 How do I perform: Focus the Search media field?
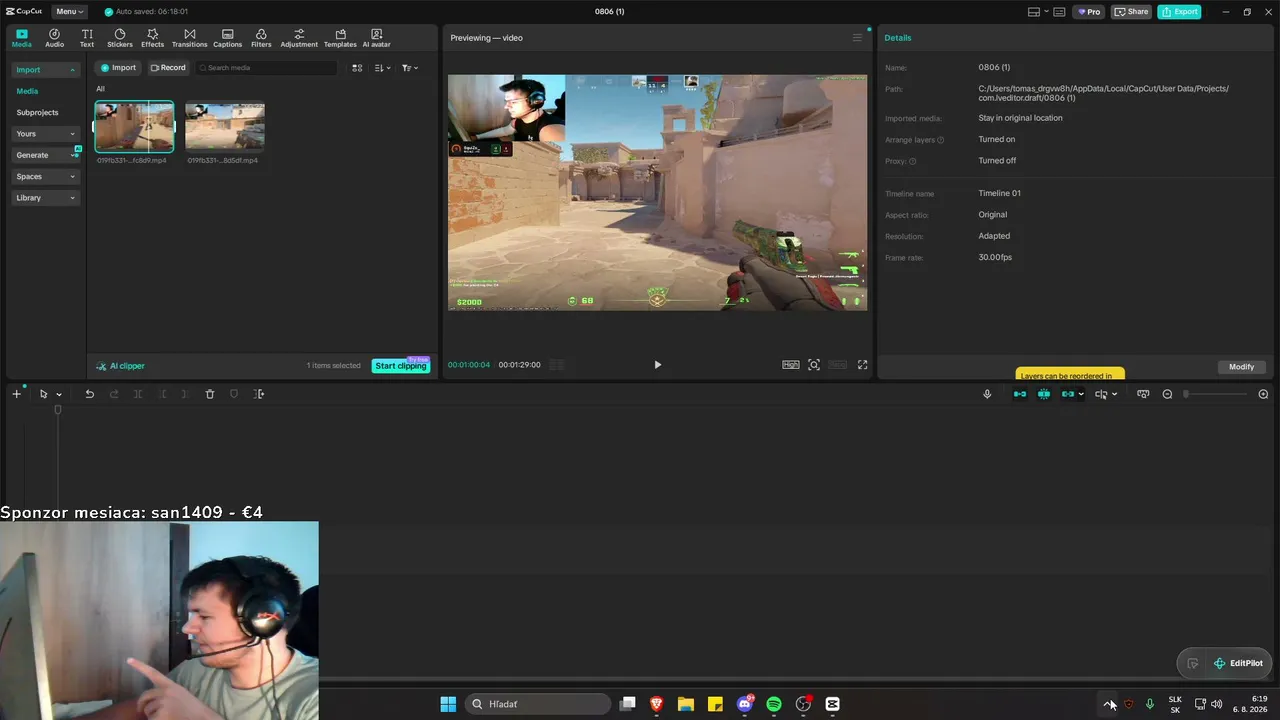click(x=266, y=68)
